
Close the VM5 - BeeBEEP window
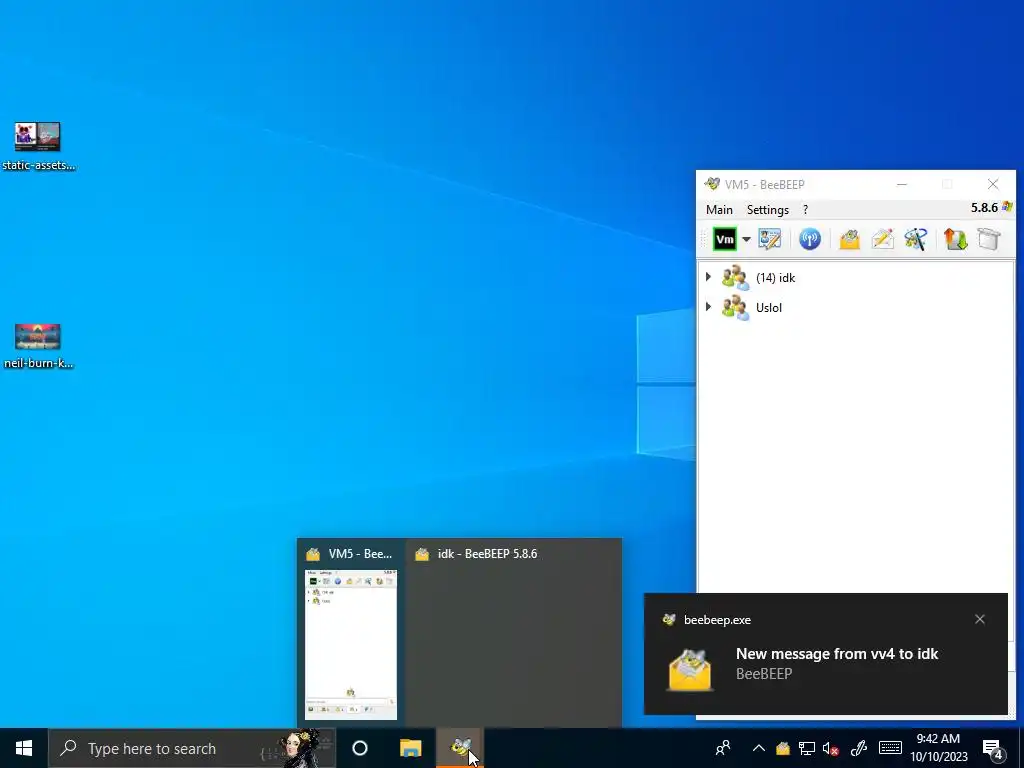(x=993, y=184)
